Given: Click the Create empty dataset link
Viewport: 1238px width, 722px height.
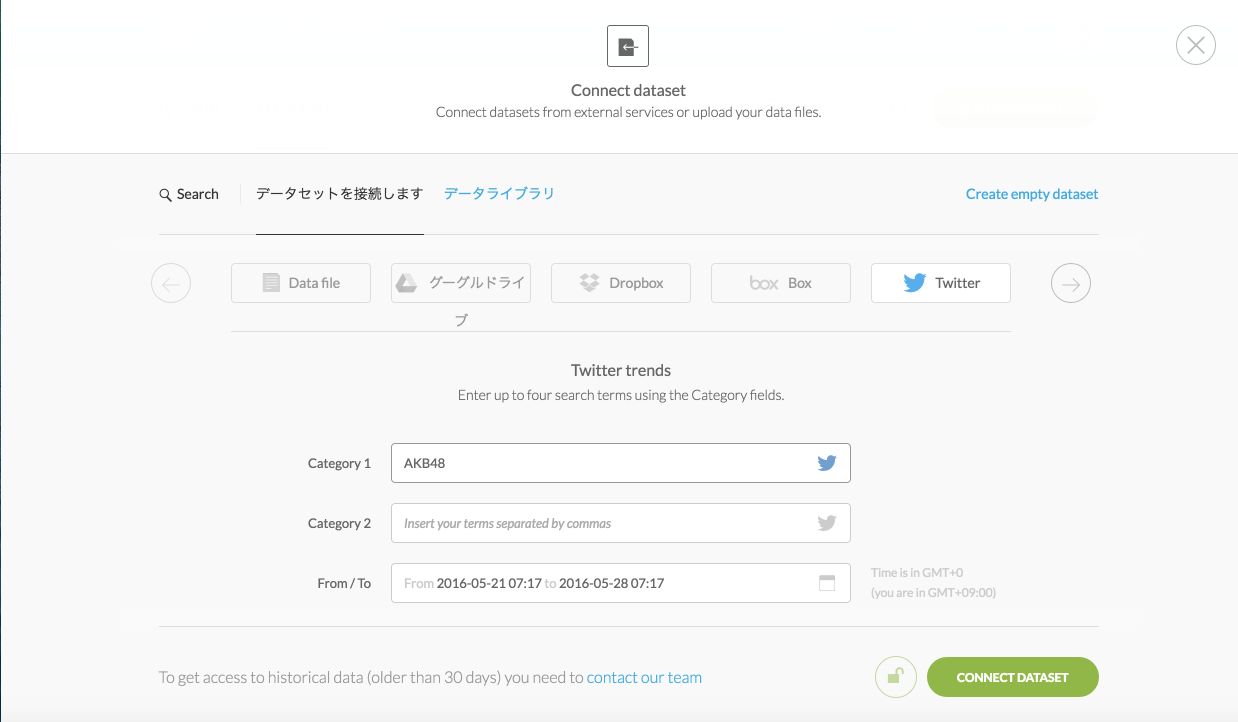Looking at the screenshot, I should (1032, 194).
